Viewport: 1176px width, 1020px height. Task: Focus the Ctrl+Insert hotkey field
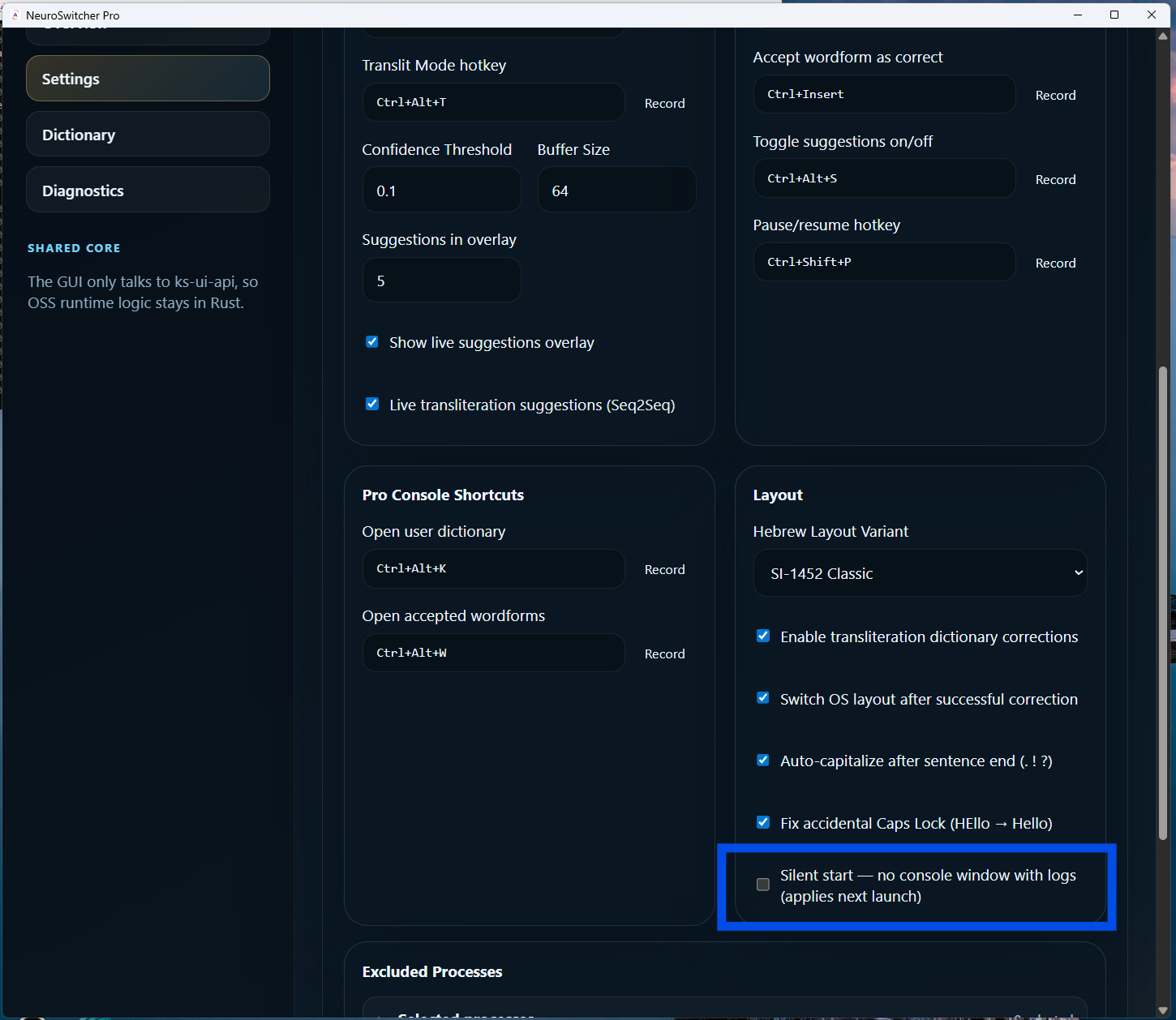pos(884,94)
